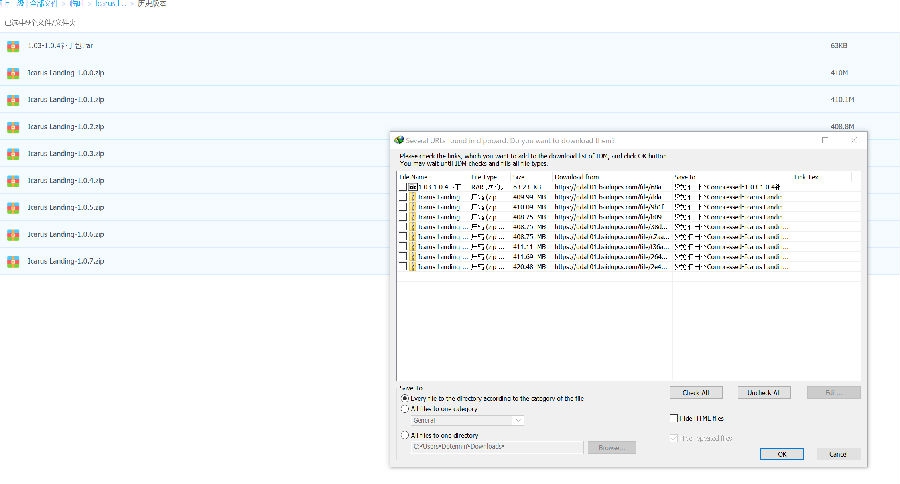This screenshot has width=900, height=484.
Task: Select 'All files to one category' option
Action: (405, 409)
